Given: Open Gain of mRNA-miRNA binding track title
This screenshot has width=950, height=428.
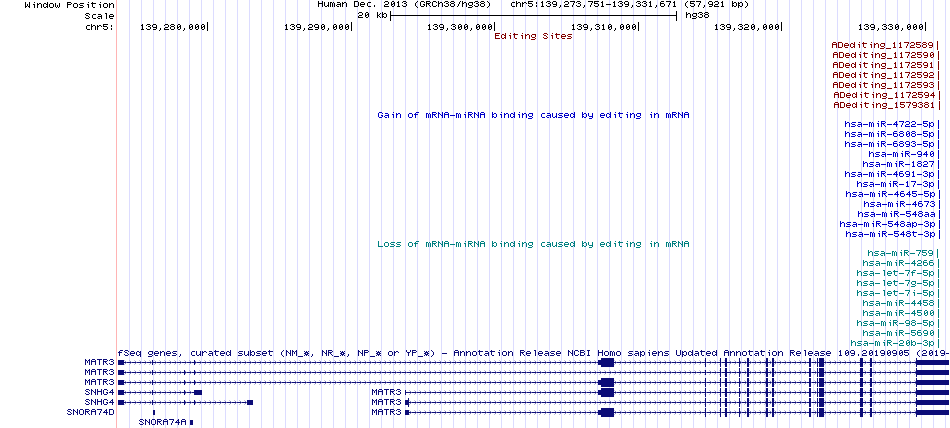Looking at the screenshot, I should pos(533,115).
